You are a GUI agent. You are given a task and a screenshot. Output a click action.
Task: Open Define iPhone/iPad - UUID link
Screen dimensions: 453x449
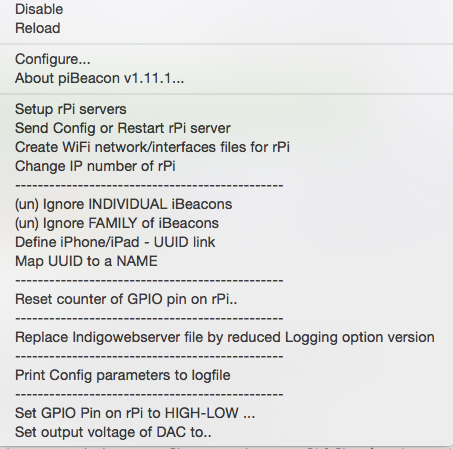pos(115,242)
